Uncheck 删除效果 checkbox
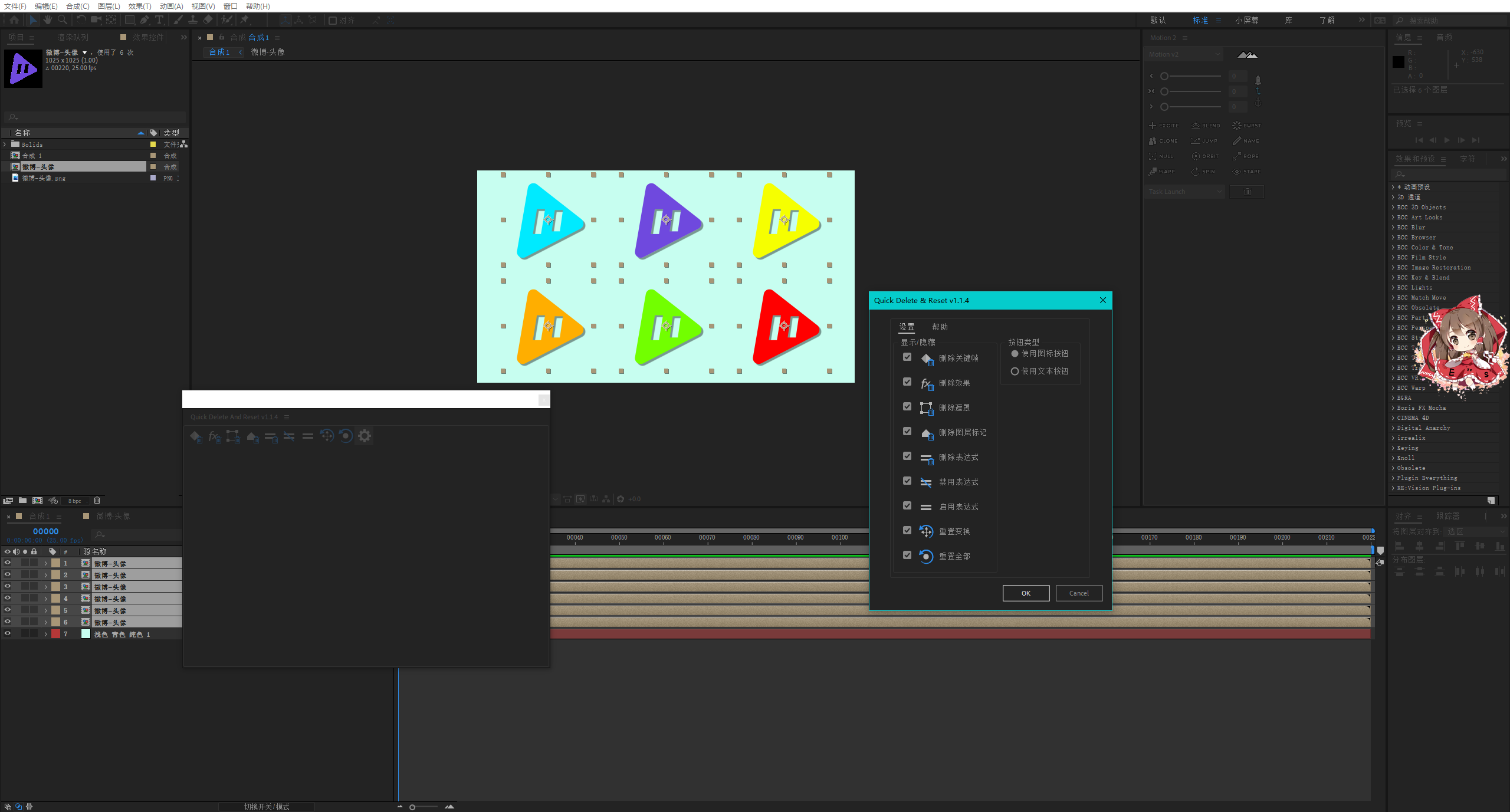The image size is (1510, 812). 907,382
